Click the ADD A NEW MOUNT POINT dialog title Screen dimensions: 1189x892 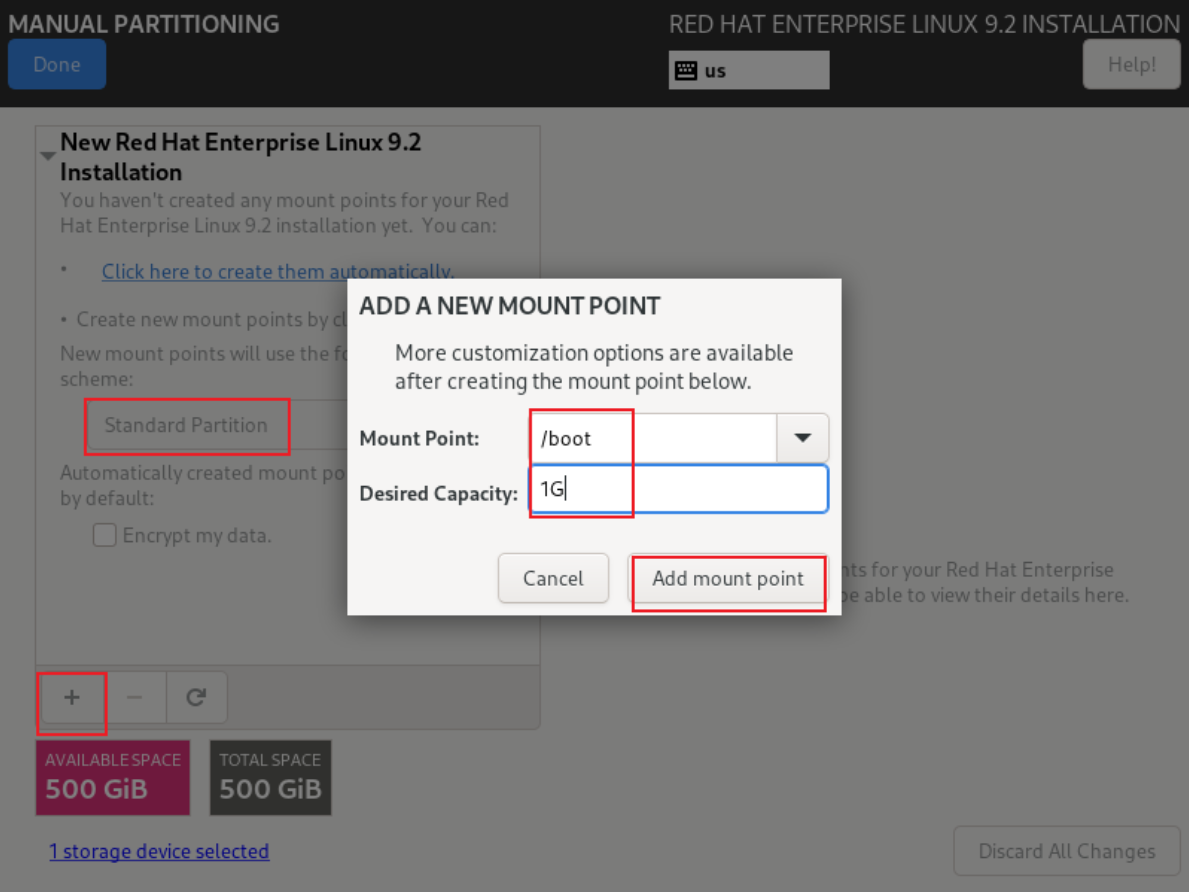coord(510,306)
